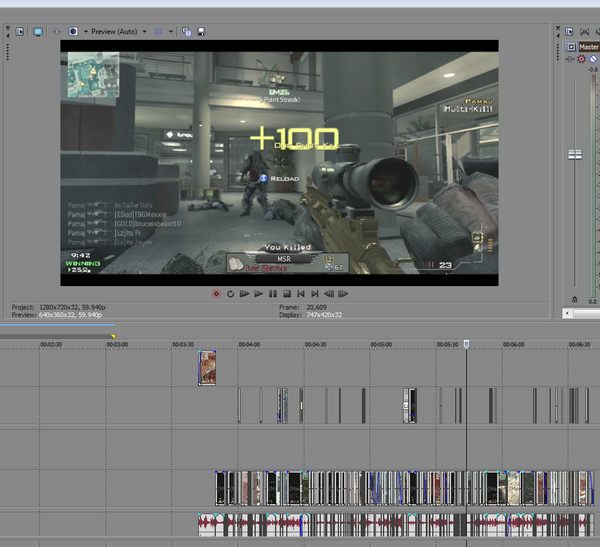Image resolution: width=600 pixels, height=547 pixels.
Task: Open Master FX icon next to red gear
Action: click(570, 59)
